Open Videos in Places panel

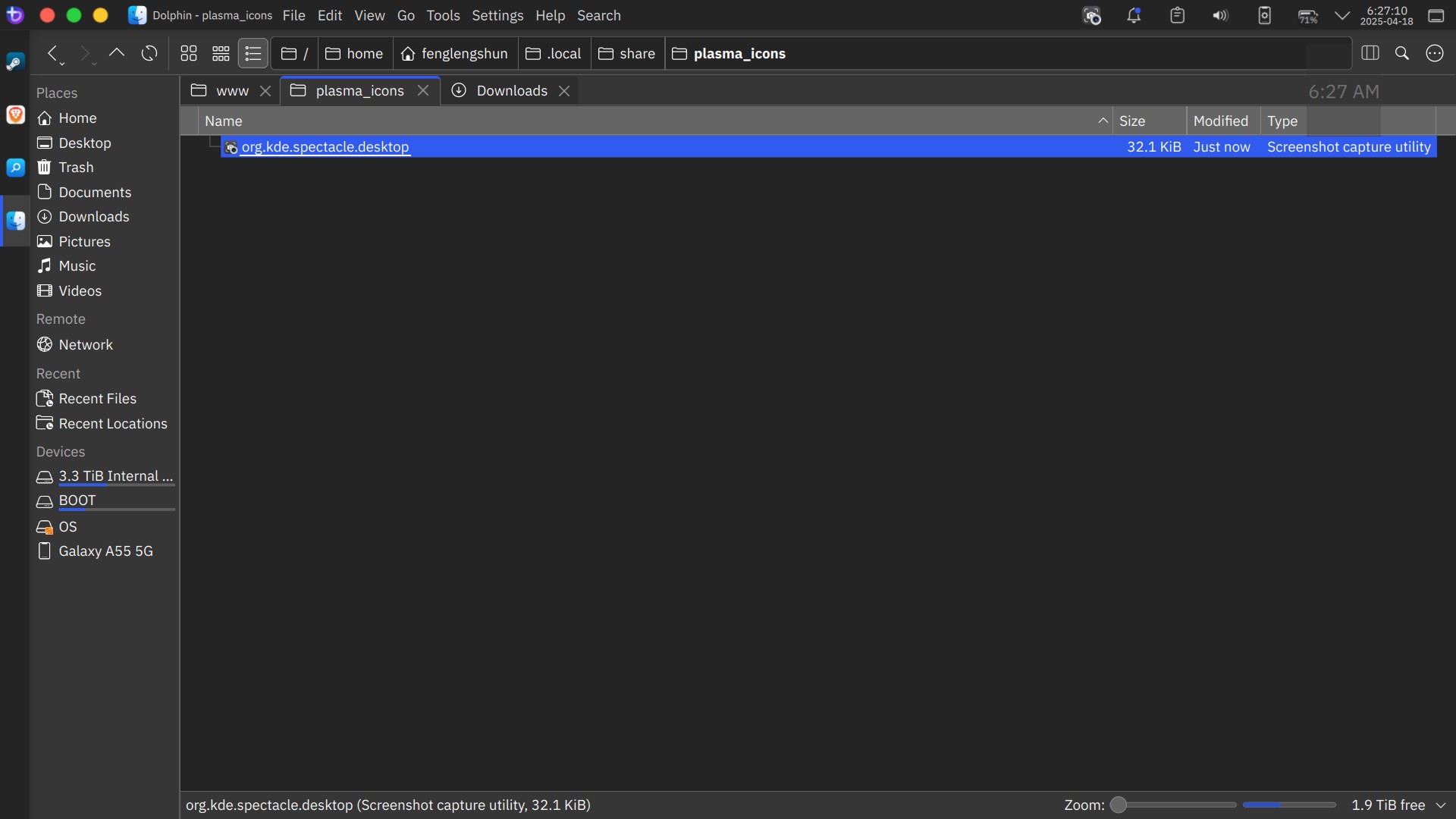[104, 291]
